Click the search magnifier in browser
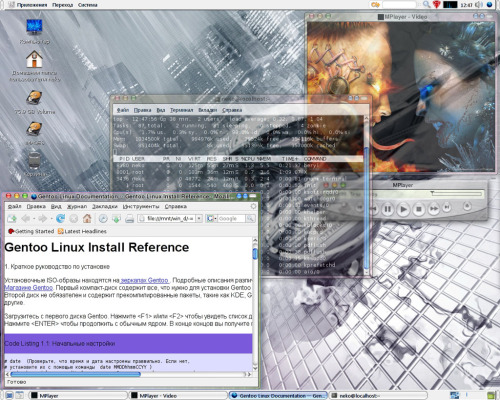This screenshot has height=400, width=500. point(250,219)
